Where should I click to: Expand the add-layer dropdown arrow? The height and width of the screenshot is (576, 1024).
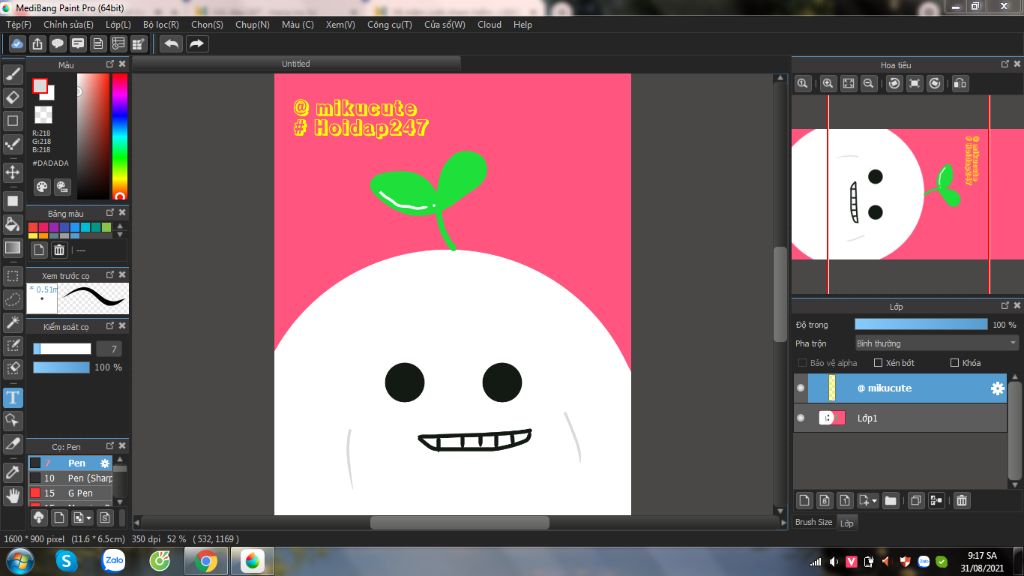874,502
